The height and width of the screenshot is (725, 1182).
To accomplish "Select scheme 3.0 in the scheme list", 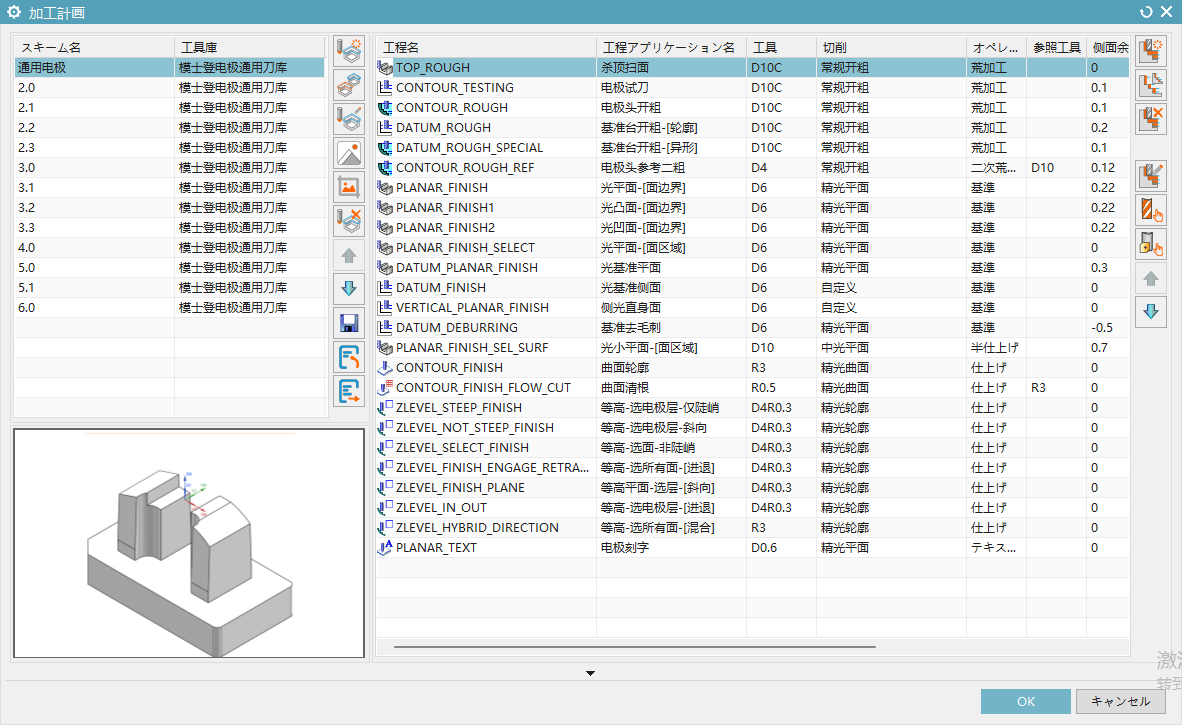I will 170,167.
